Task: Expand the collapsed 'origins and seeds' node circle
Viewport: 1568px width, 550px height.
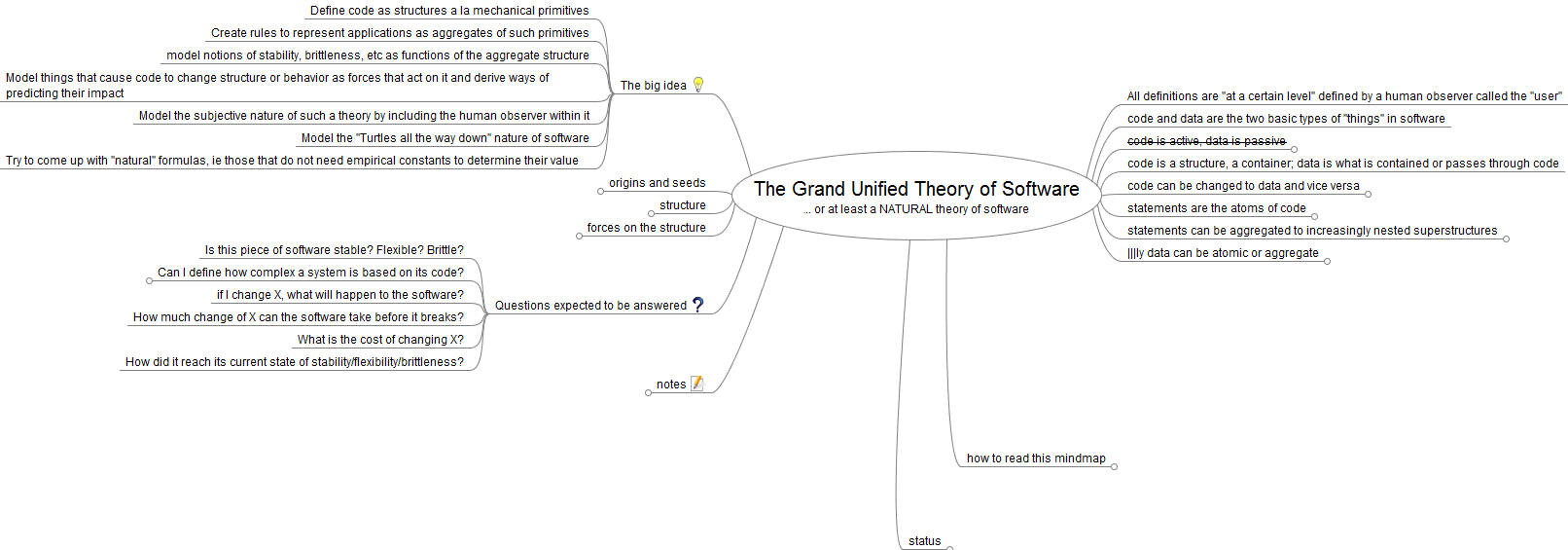Action: (x=601, y=192)
